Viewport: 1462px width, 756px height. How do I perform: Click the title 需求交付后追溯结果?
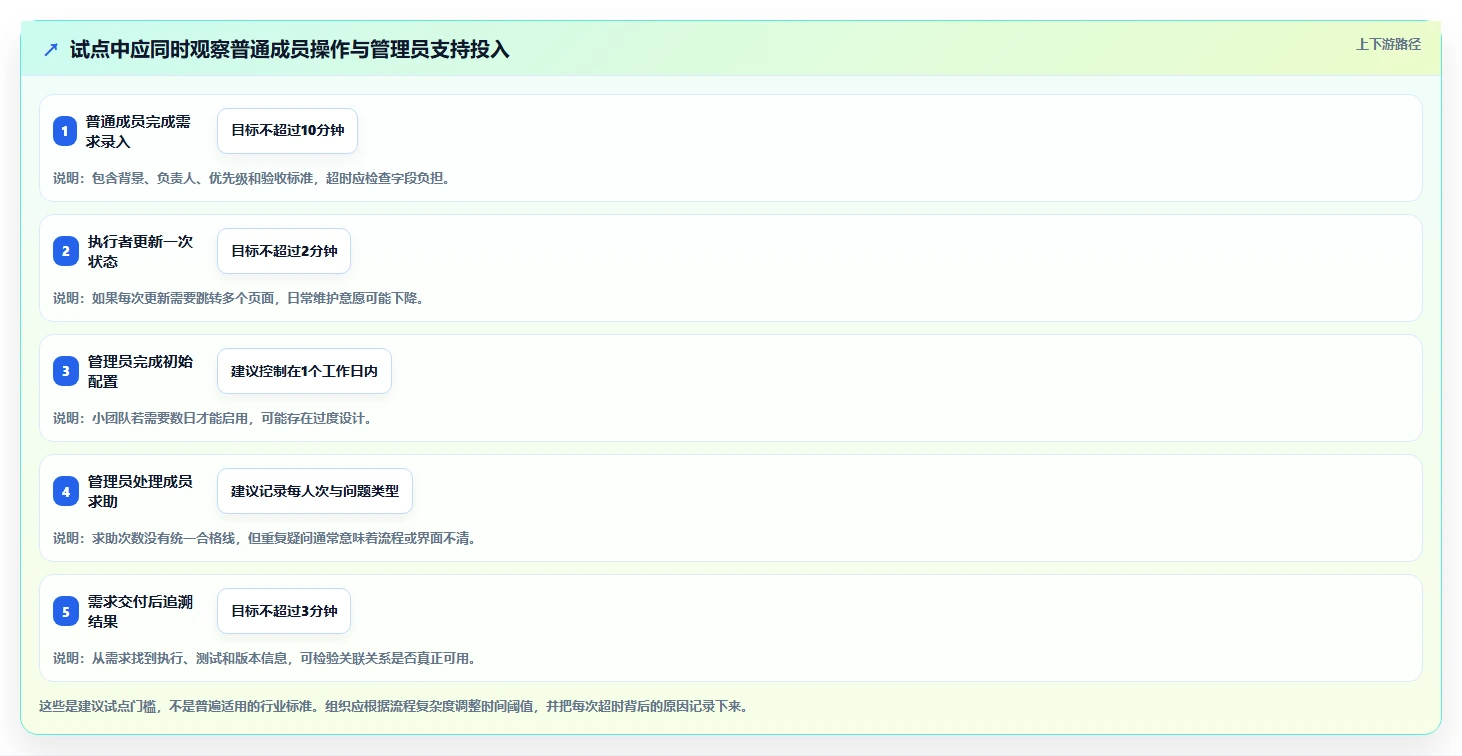140,611
